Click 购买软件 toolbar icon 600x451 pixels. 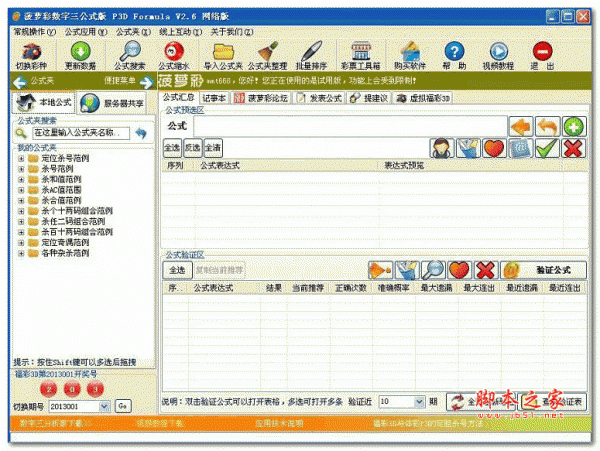coord(410,56)
